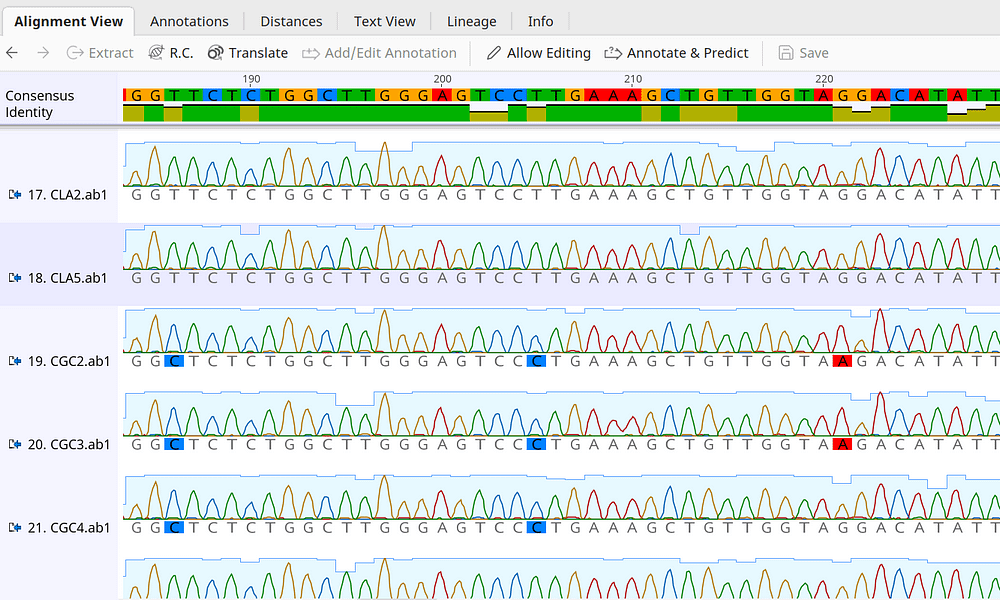The height and width of the screenshot is (600, 1000).
Task: Click the arrow icon beside 19. CGC2.ab1
Action: pos(15,361)
